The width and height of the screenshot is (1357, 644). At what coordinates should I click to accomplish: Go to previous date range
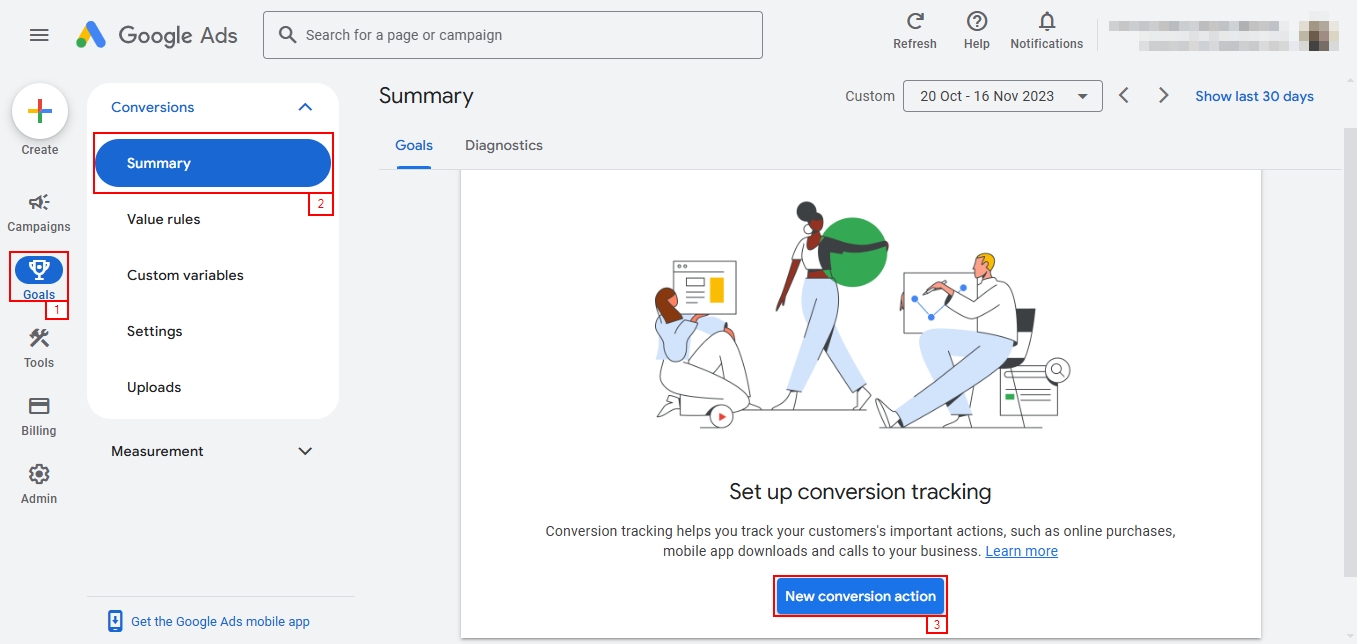1124,96
